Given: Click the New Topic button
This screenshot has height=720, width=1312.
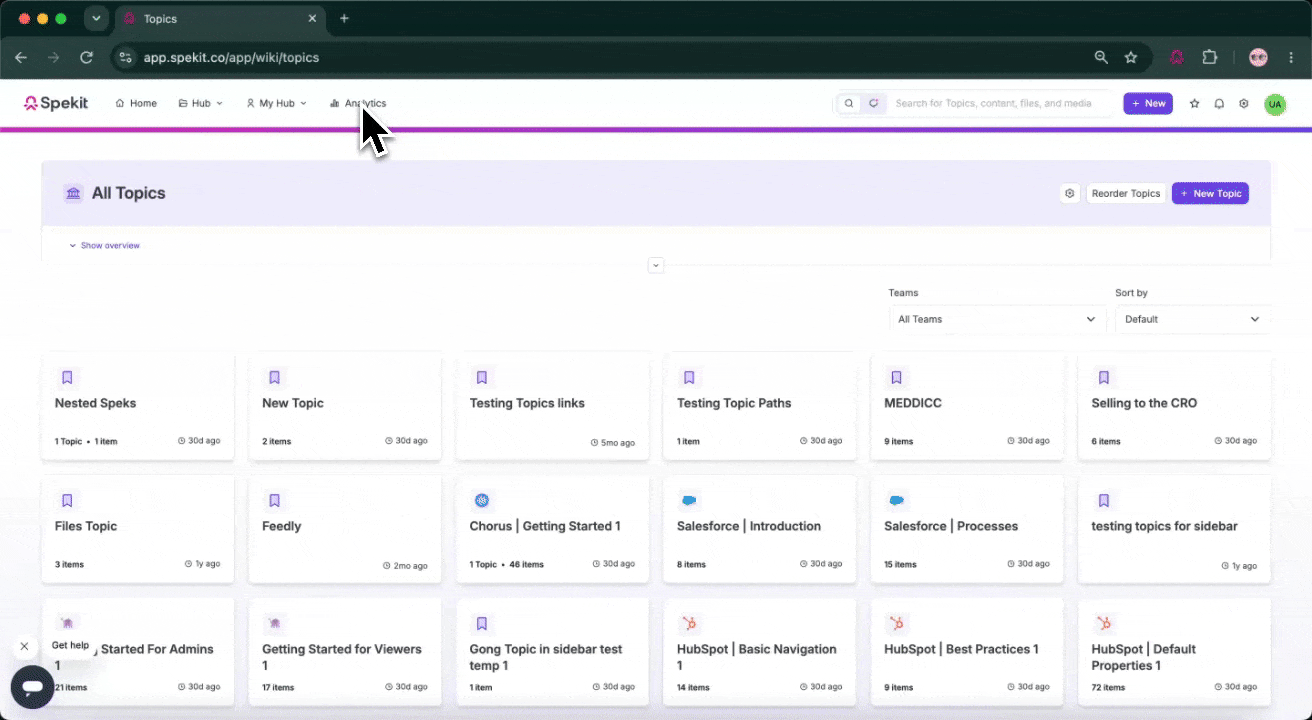Looking at the screenshot, I should tap(1210, 193).
